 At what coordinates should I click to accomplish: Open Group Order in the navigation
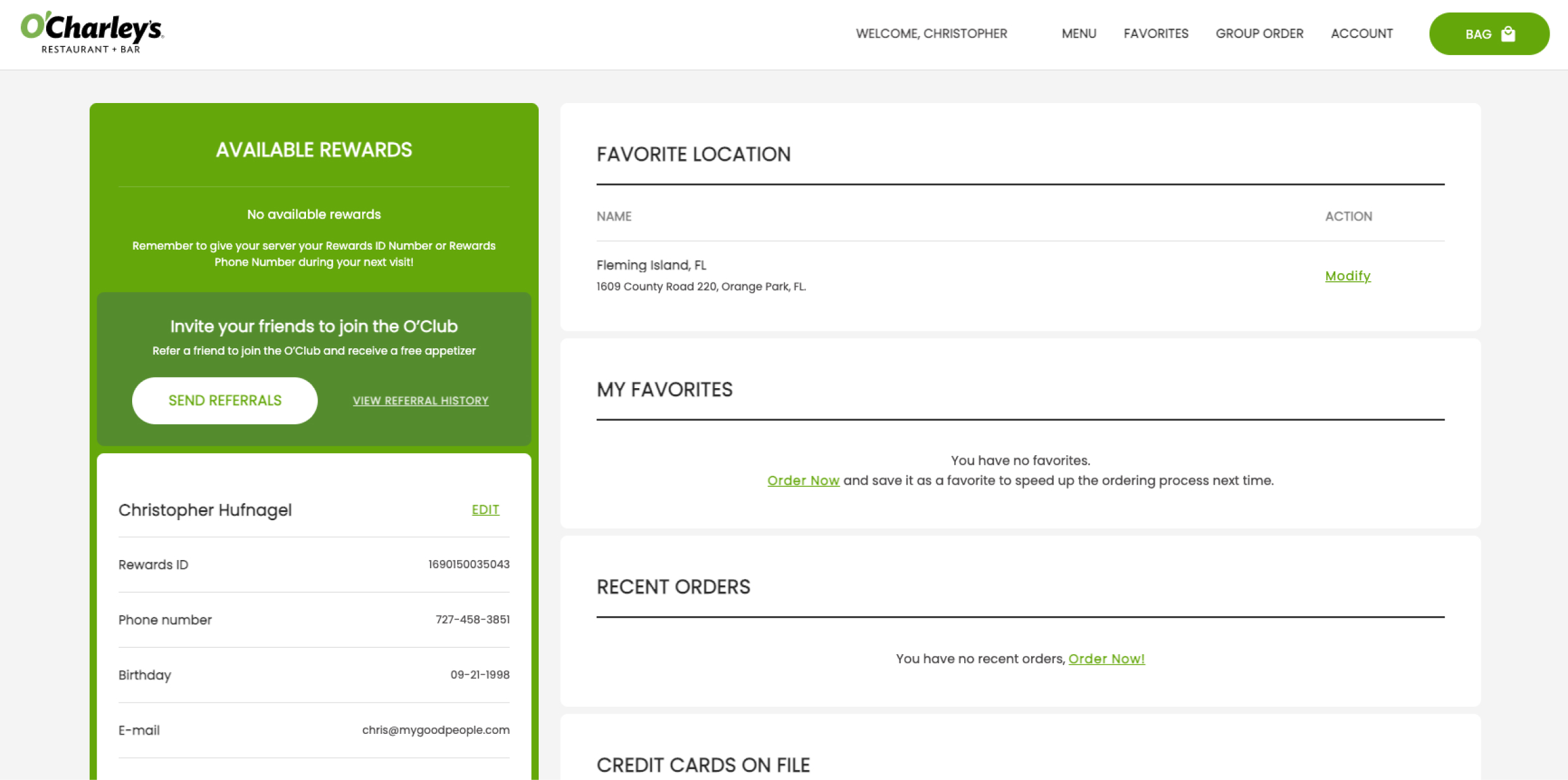point(1259,34)
